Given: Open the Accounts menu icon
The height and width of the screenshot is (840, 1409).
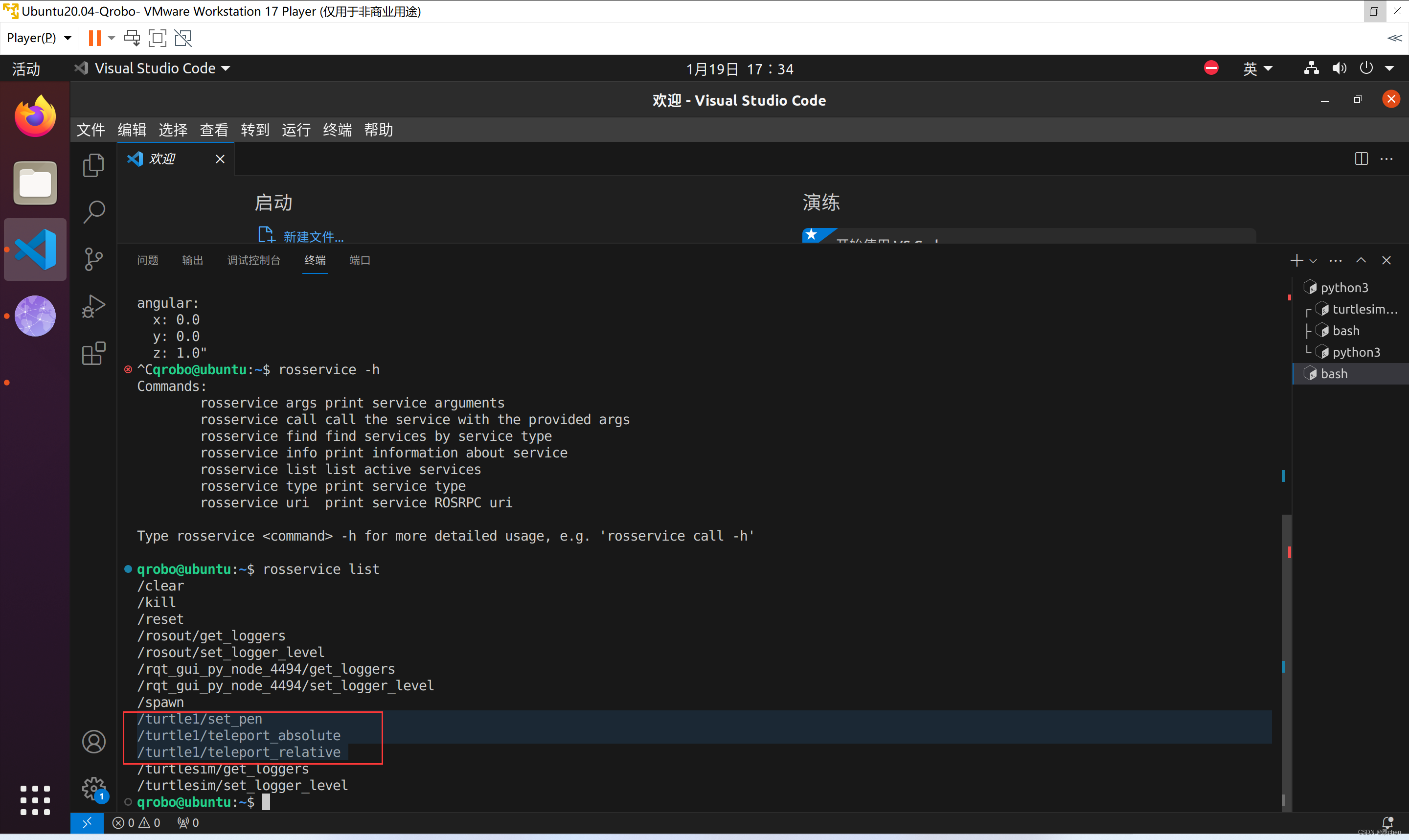Looking at the screenshot, I should tap(94, 742).
